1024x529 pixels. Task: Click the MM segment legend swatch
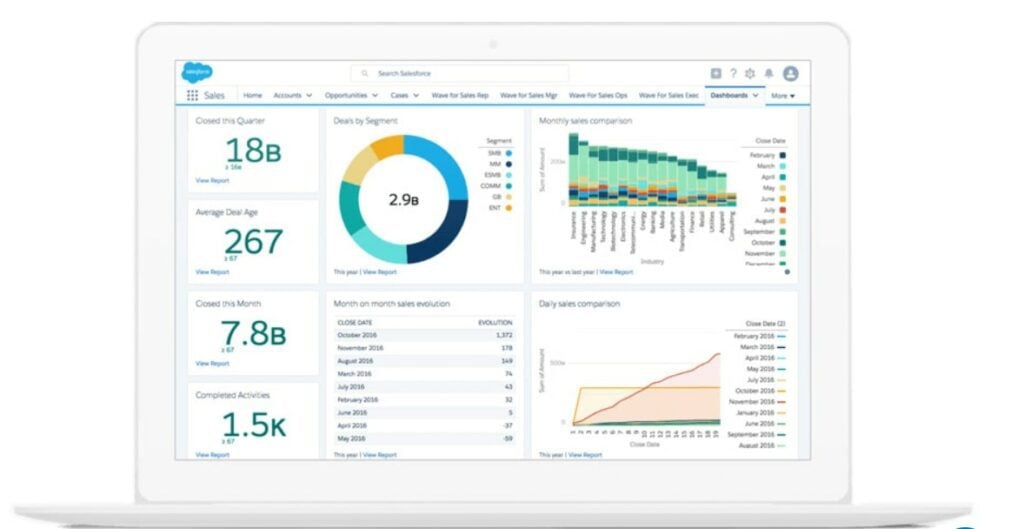click(x=509, y=164)
